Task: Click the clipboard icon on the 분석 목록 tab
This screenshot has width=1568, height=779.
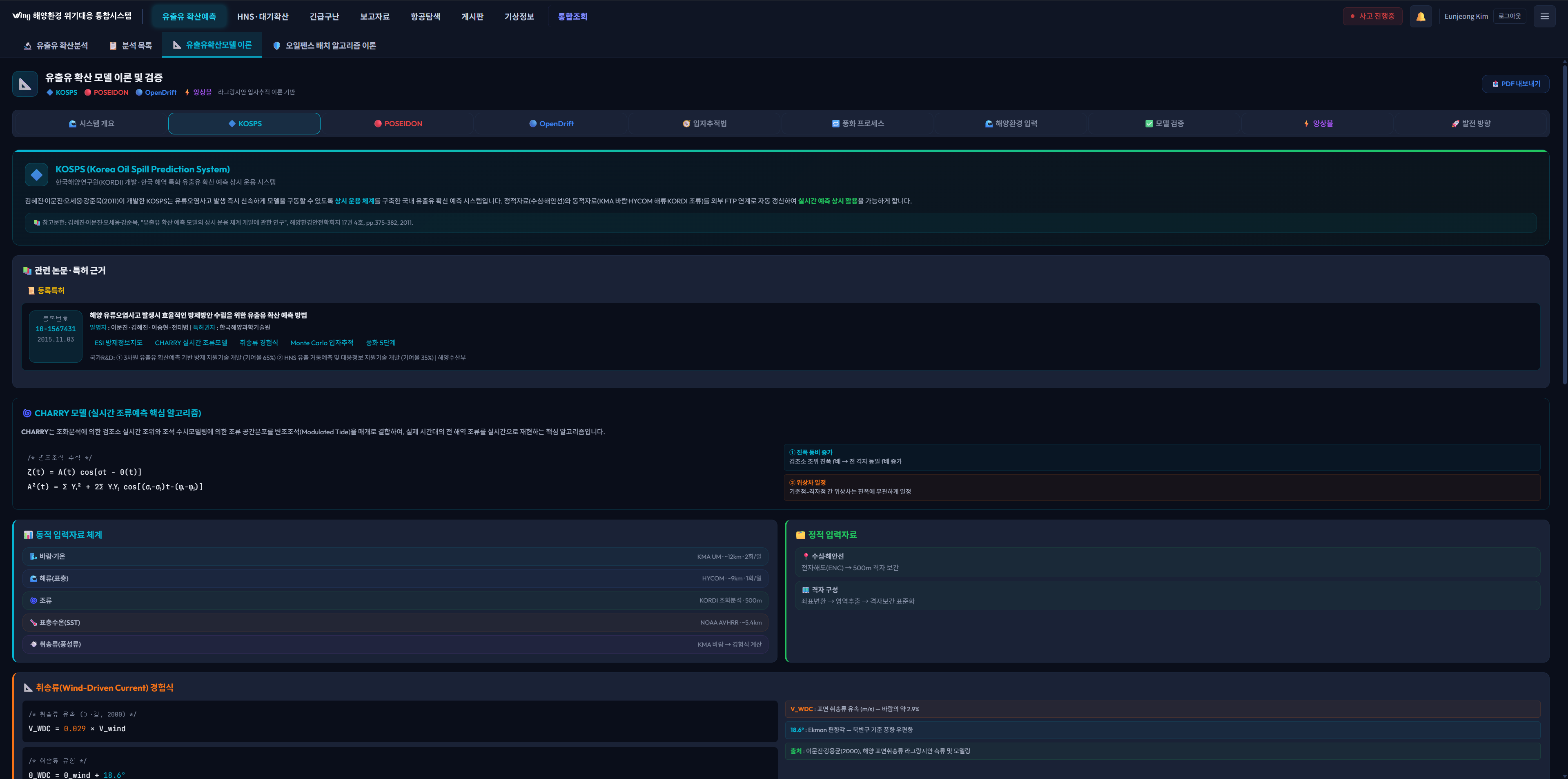Action: point(113,46)
